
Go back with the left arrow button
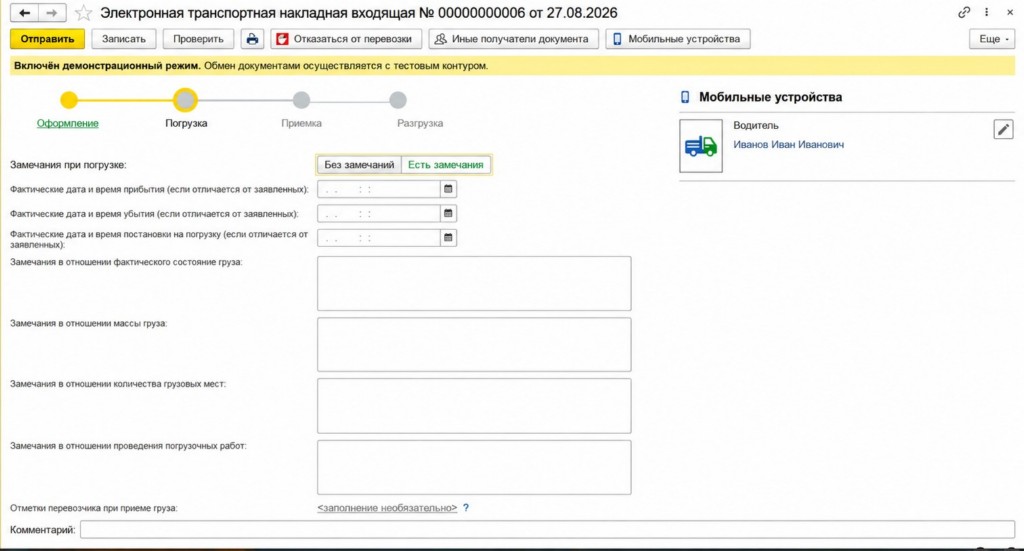click(25, 13)
